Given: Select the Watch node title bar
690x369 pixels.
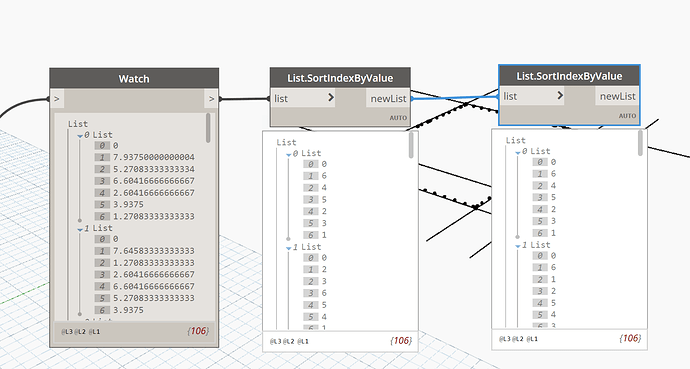Looking at the screenshot, I should 134,79.
